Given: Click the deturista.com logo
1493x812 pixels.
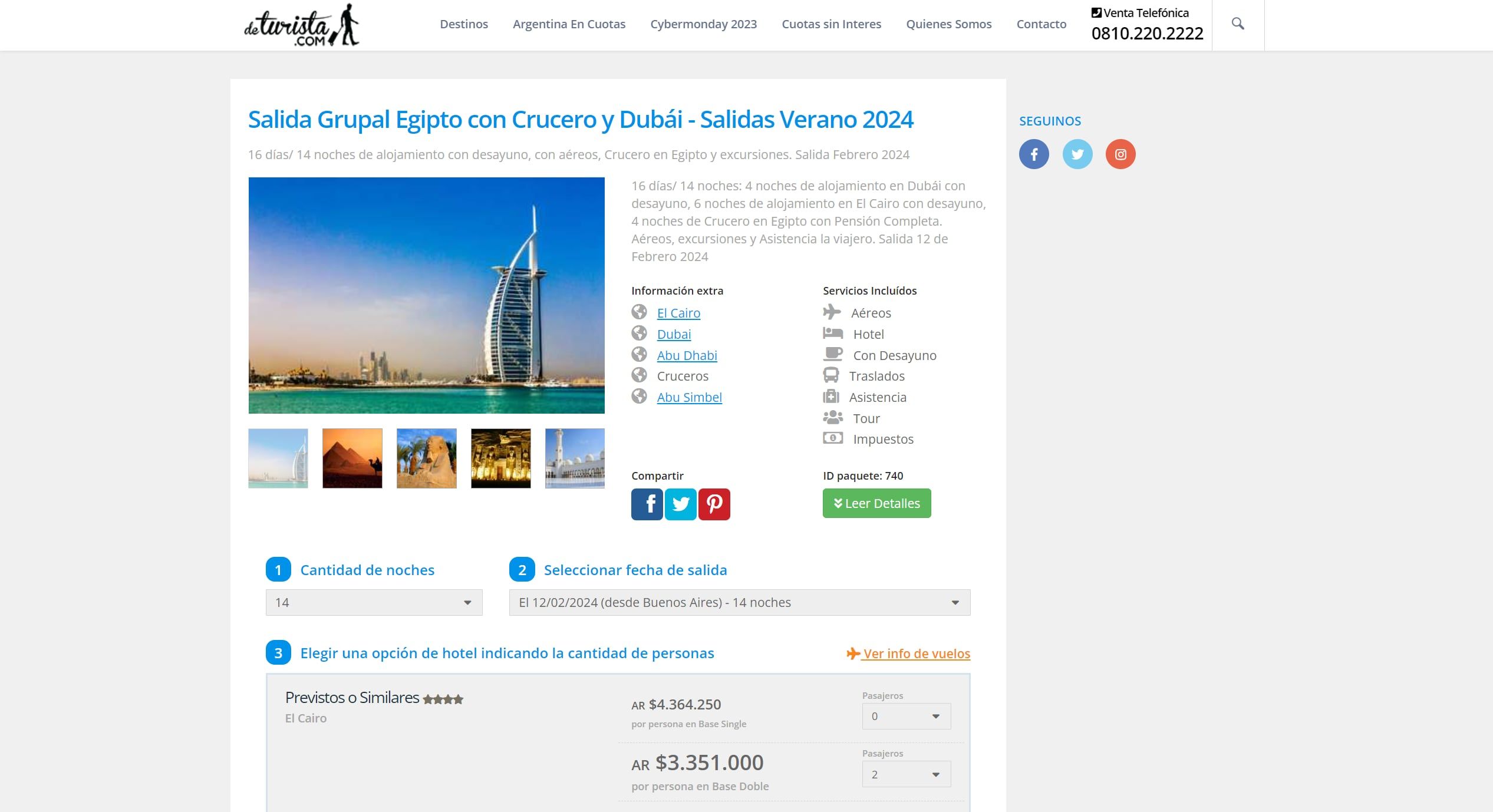Looking at the screenshot, I should point(301,25).
